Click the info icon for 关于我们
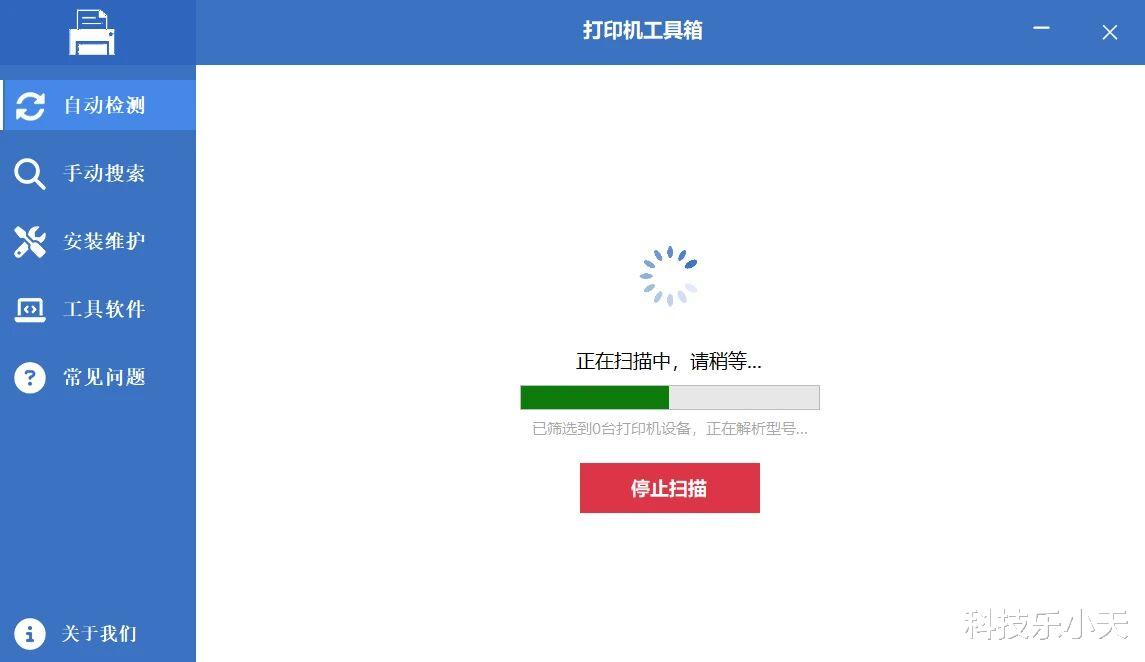1145x662 pixels. [30, 634]
